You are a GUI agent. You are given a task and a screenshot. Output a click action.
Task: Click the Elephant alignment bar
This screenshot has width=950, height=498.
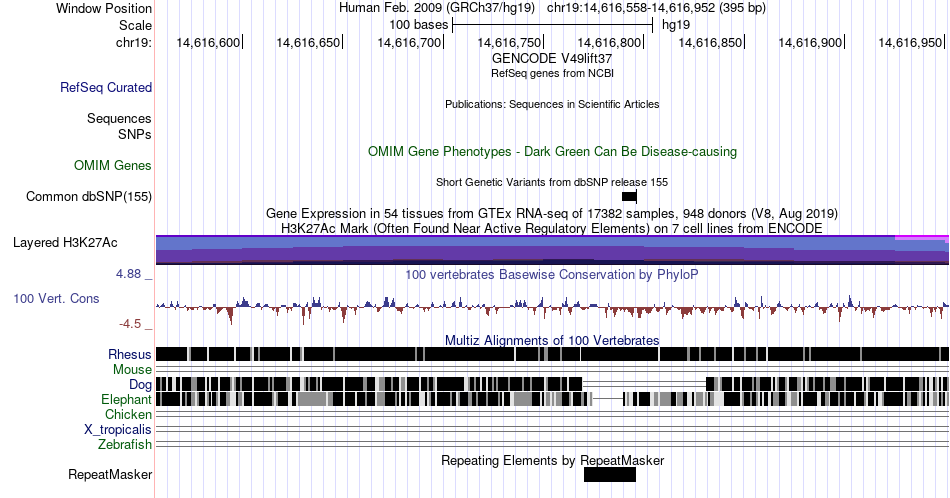coord(552,399)
